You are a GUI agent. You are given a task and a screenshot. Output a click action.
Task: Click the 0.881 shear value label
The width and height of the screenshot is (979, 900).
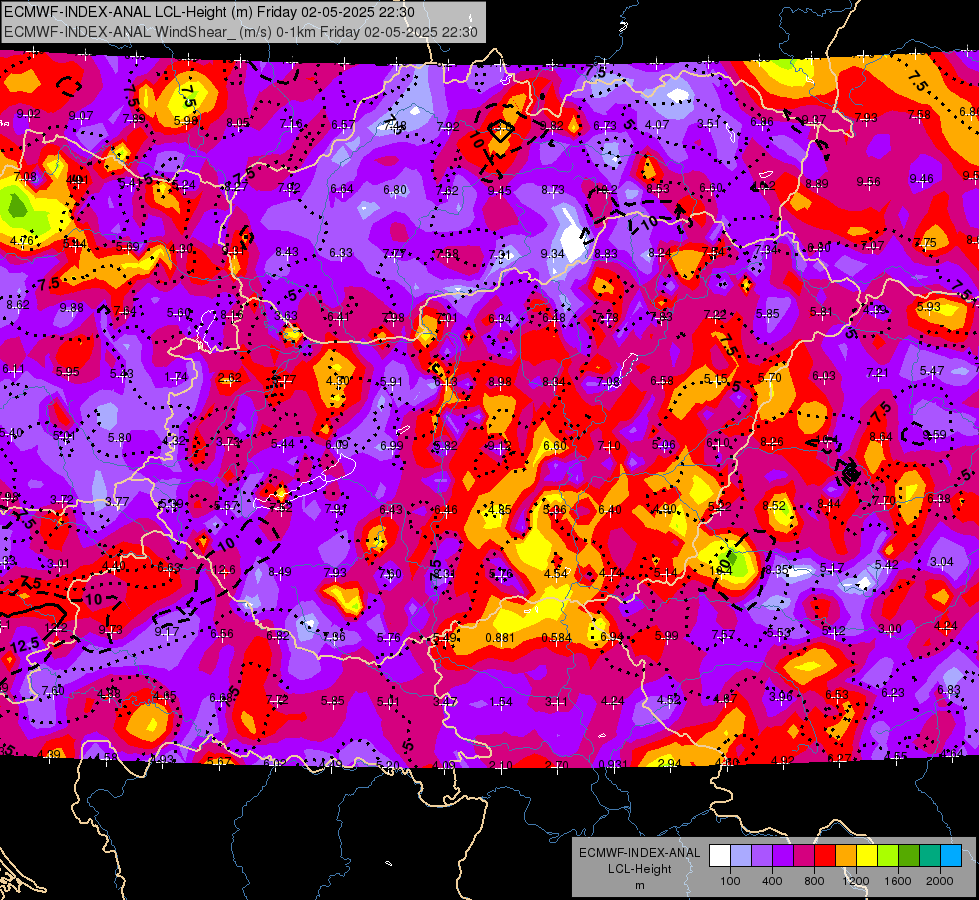[x=500, y=638]
